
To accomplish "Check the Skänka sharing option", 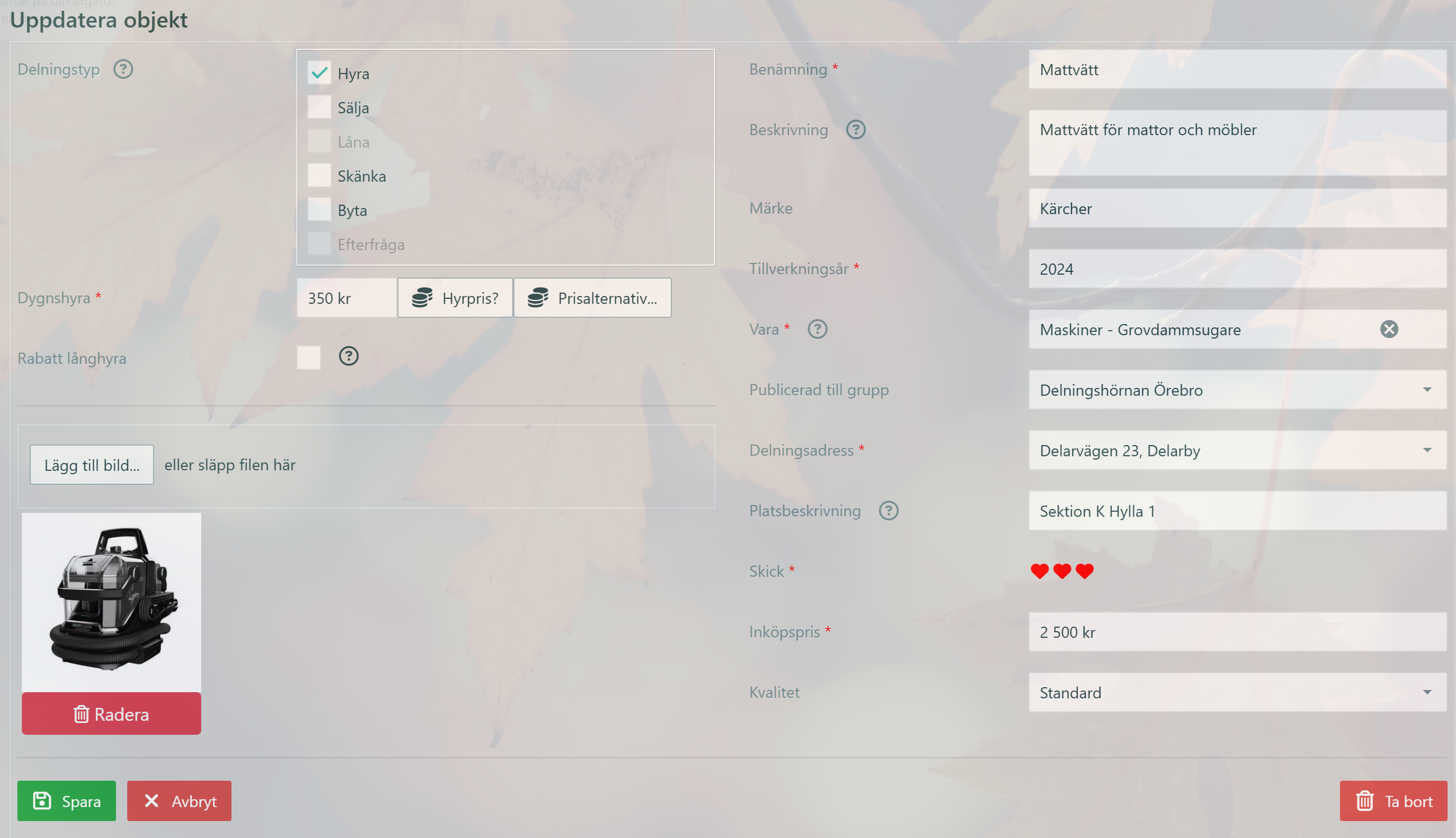I will [319, 176].
